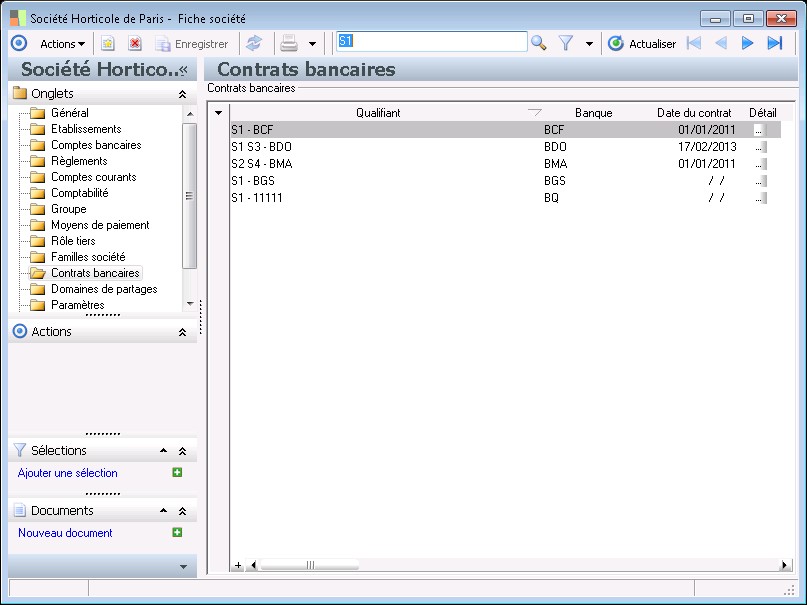This screenshot has width=807, height=605.
Task: Click the magnifying glass search icon
Action: [x=539, y=43]
